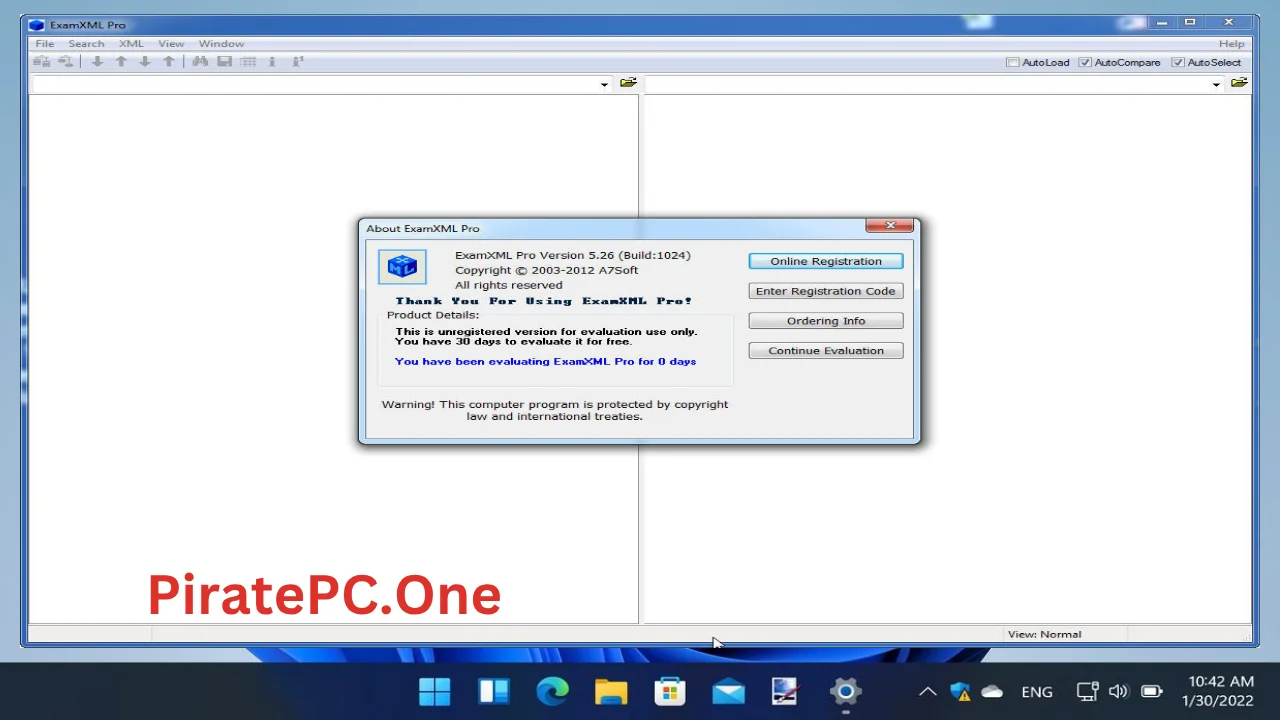The height and width of the screenshot is (720, 1280).
Task: Open the Help menu
Action: click(1231, 44)
